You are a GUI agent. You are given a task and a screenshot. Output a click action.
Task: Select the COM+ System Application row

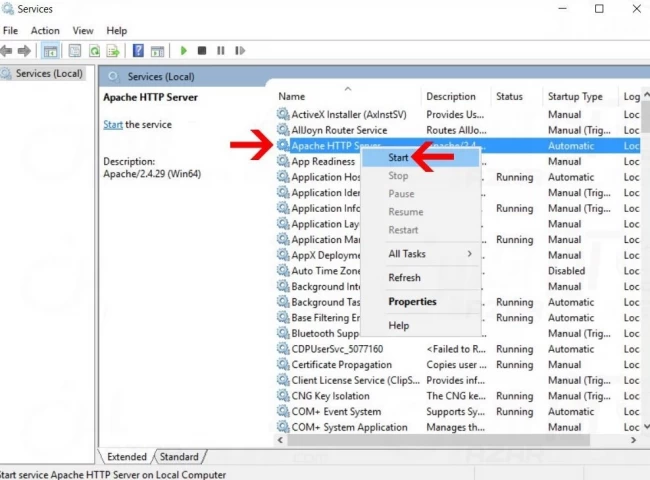[458, 427]
